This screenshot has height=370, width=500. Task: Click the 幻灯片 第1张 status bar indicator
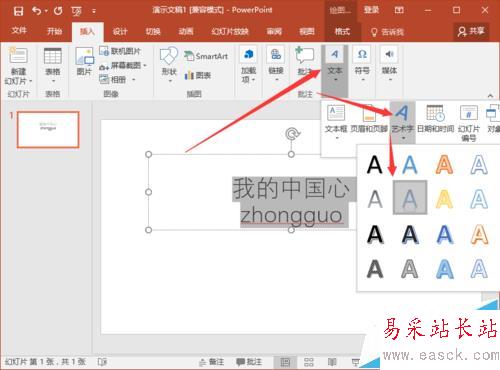46,362
